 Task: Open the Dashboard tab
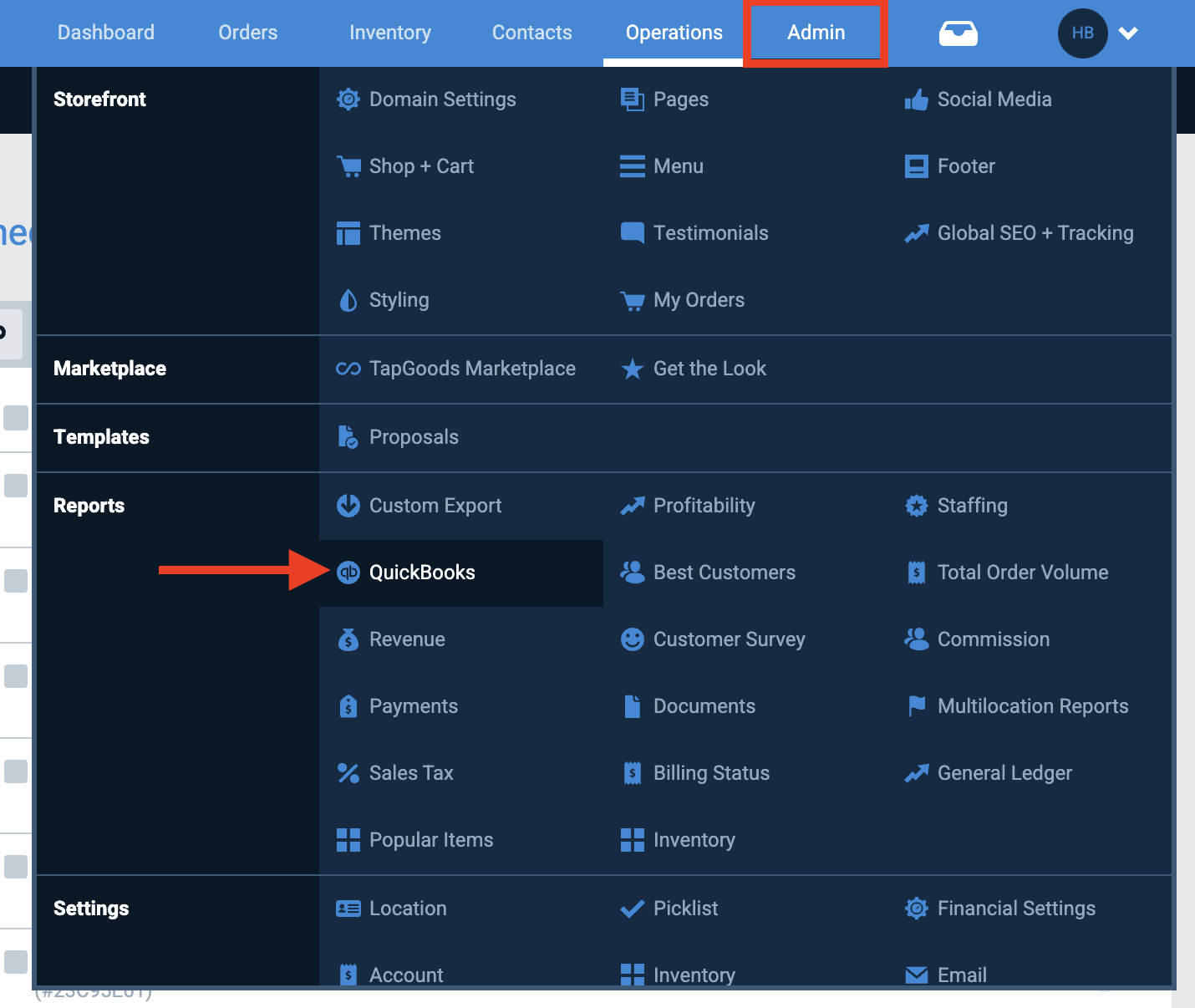[x=106, y=33]
